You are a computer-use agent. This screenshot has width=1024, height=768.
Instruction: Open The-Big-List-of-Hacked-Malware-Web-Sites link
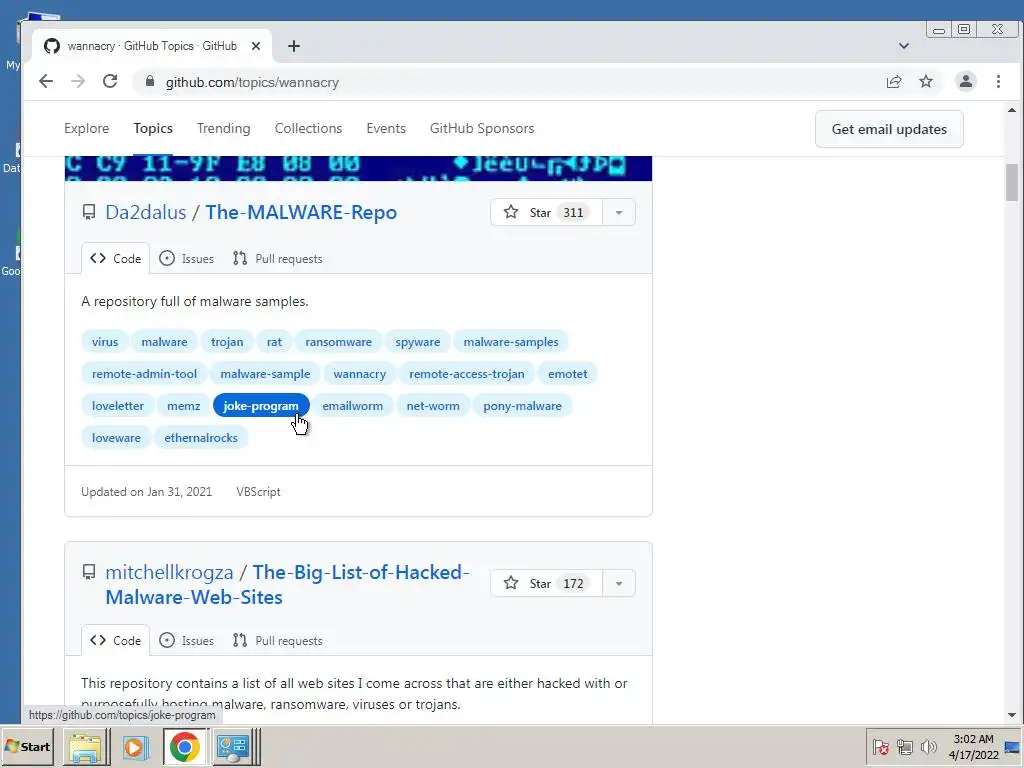[287, 584]
